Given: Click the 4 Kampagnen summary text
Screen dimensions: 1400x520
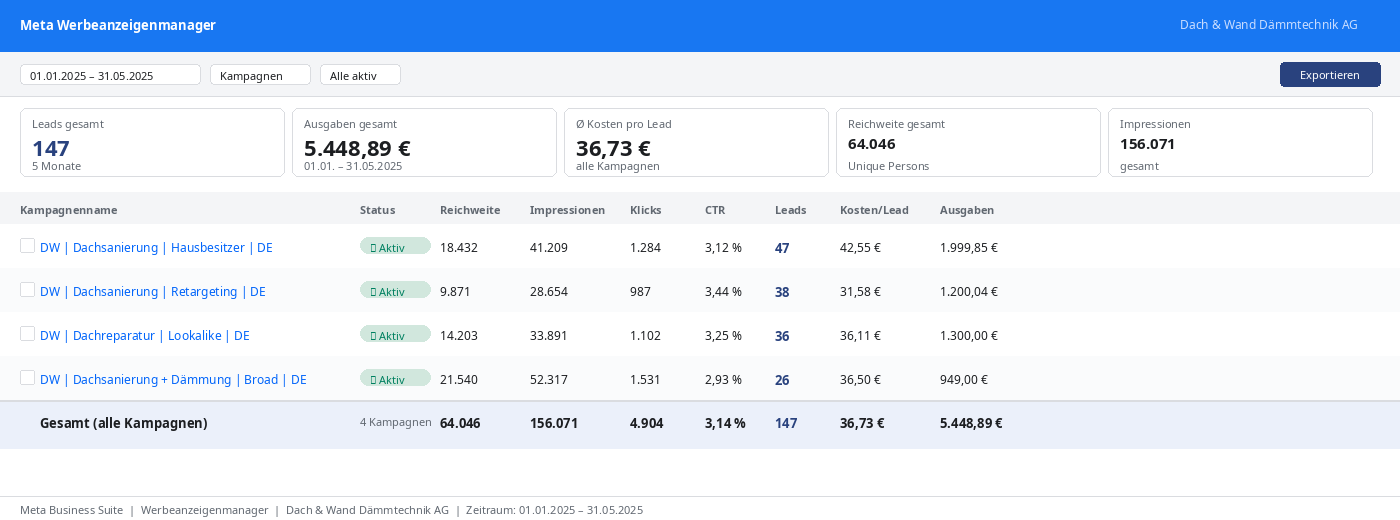Looking at the screenshot, I should tap(396, 422).
